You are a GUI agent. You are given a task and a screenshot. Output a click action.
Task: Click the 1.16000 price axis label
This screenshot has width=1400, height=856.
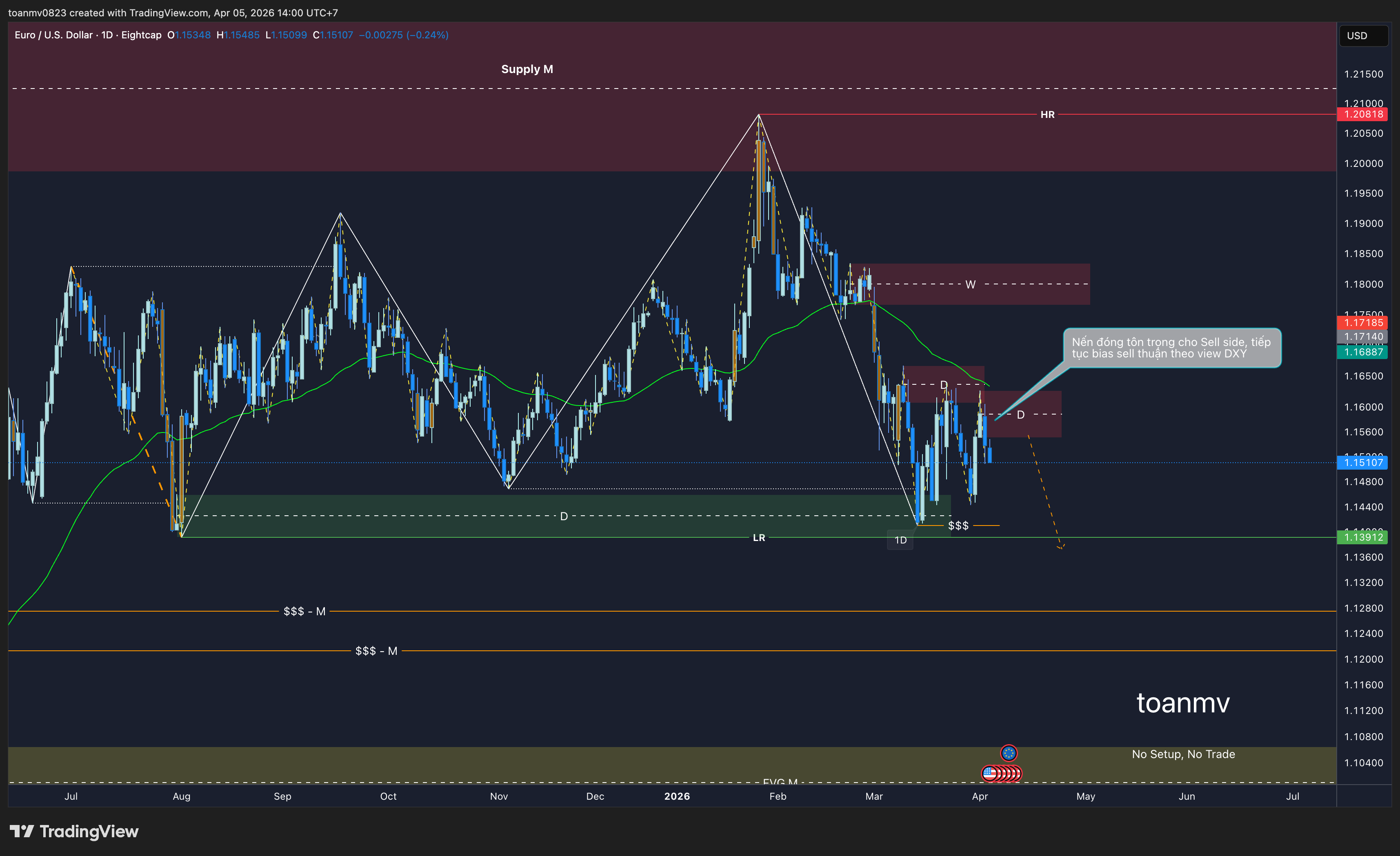pos(1364,407)
